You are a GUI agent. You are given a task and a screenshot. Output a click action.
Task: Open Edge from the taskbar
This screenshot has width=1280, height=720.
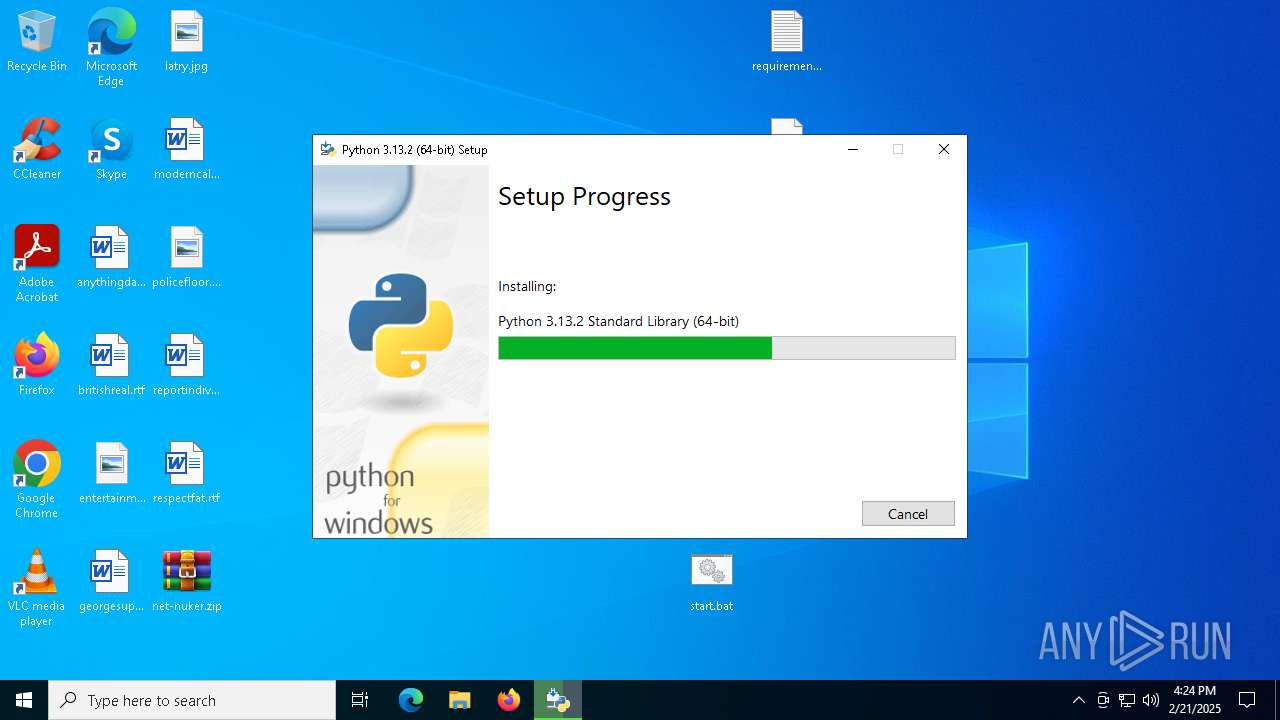tap(411, 700)
